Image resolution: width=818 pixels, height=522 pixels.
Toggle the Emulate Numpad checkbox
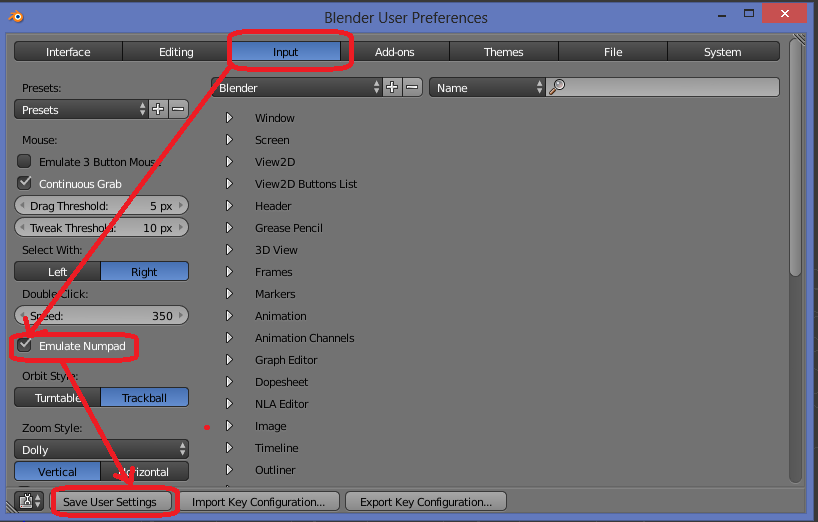coord(25,345)
